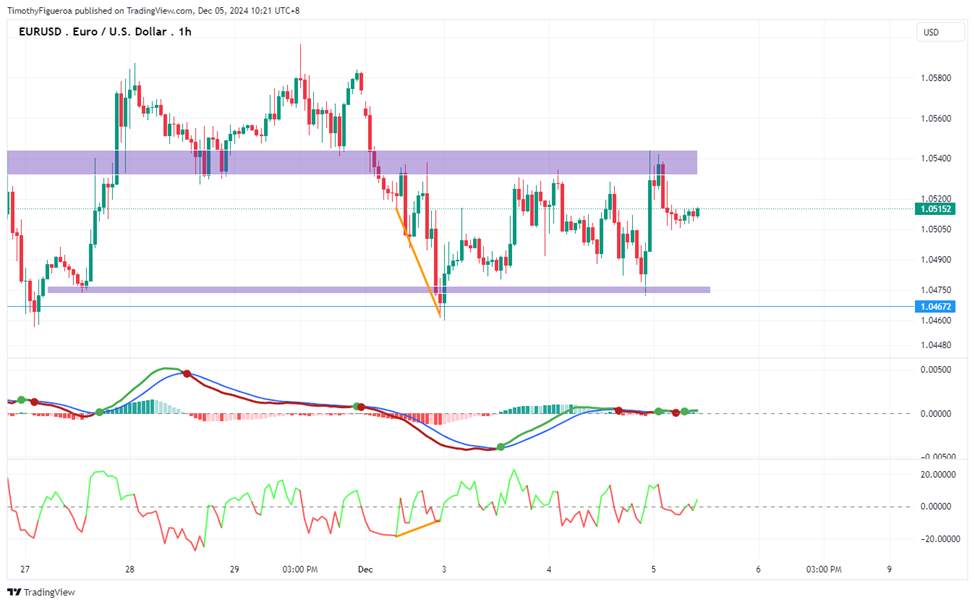Image resolution: width=975 pixels, height=605 pixels.
Task: Select the thin lower purple support zone
Action: pos(379,290)
